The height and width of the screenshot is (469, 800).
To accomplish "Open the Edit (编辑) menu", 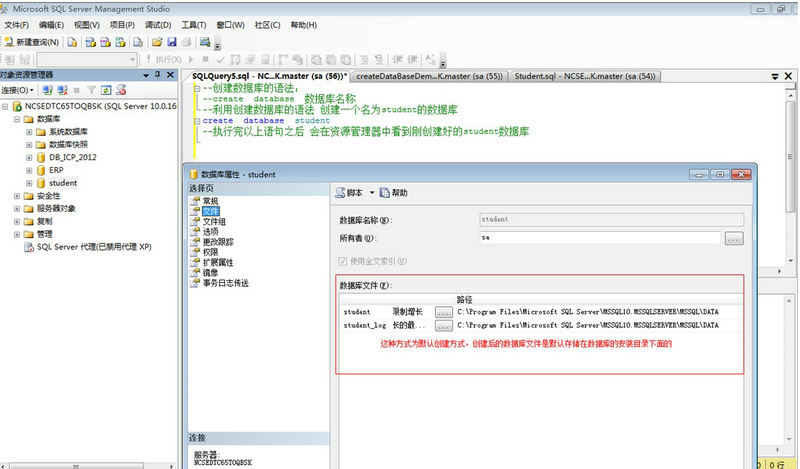I will 51,25.
